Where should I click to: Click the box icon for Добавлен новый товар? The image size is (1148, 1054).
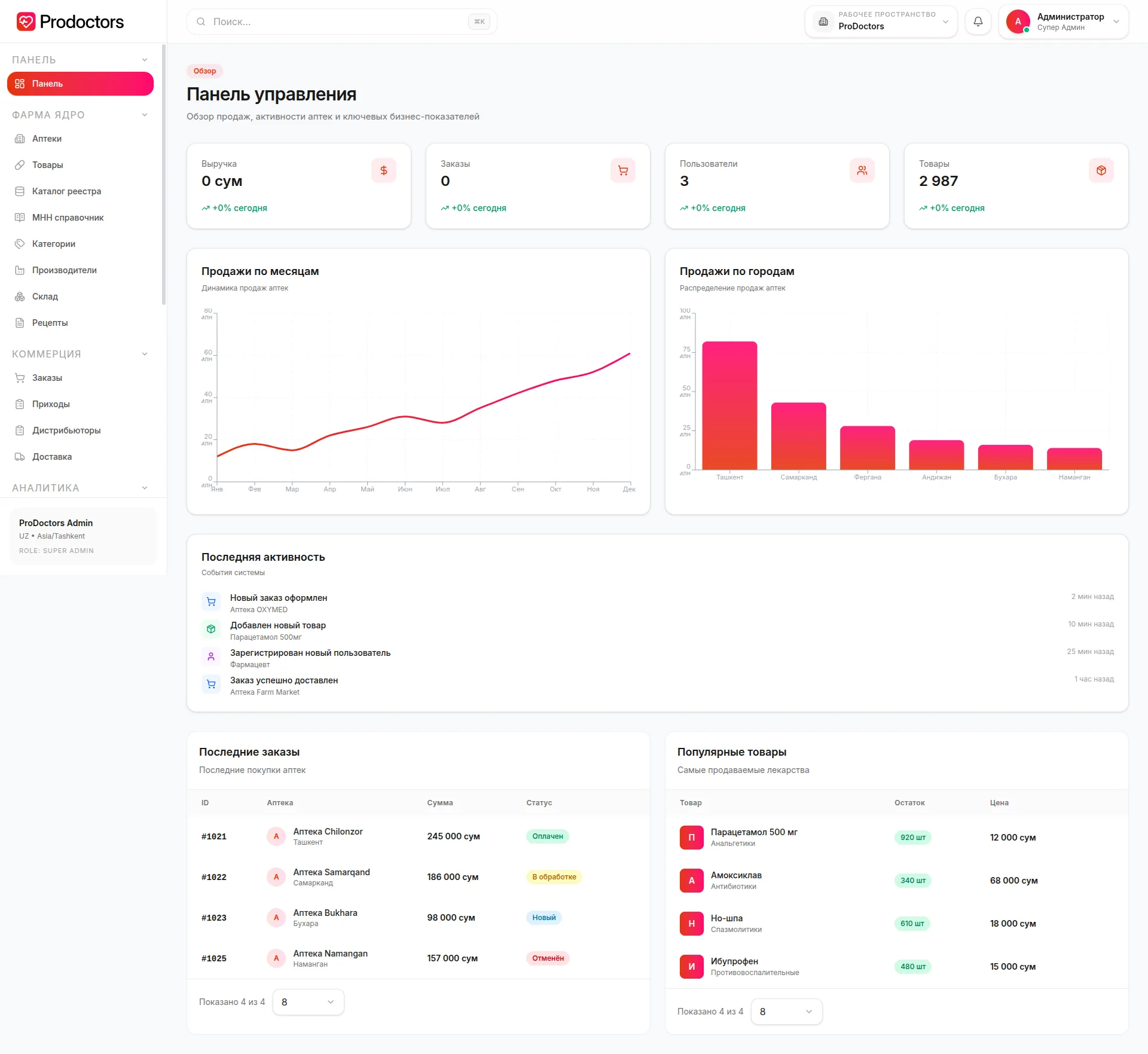click(x=211, y=630)
